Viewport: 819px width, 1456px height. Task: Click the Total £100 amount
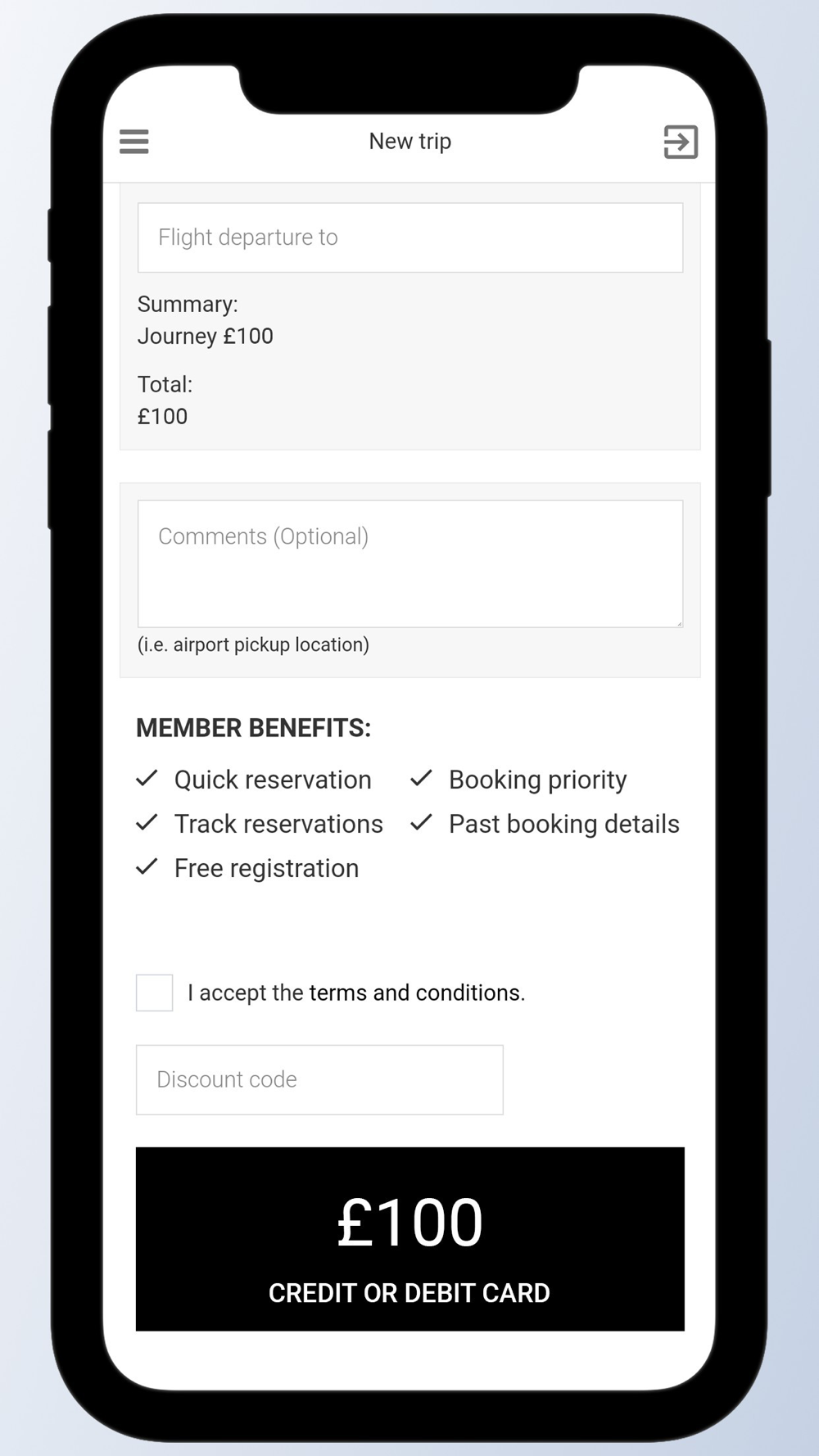coord(163,417)
